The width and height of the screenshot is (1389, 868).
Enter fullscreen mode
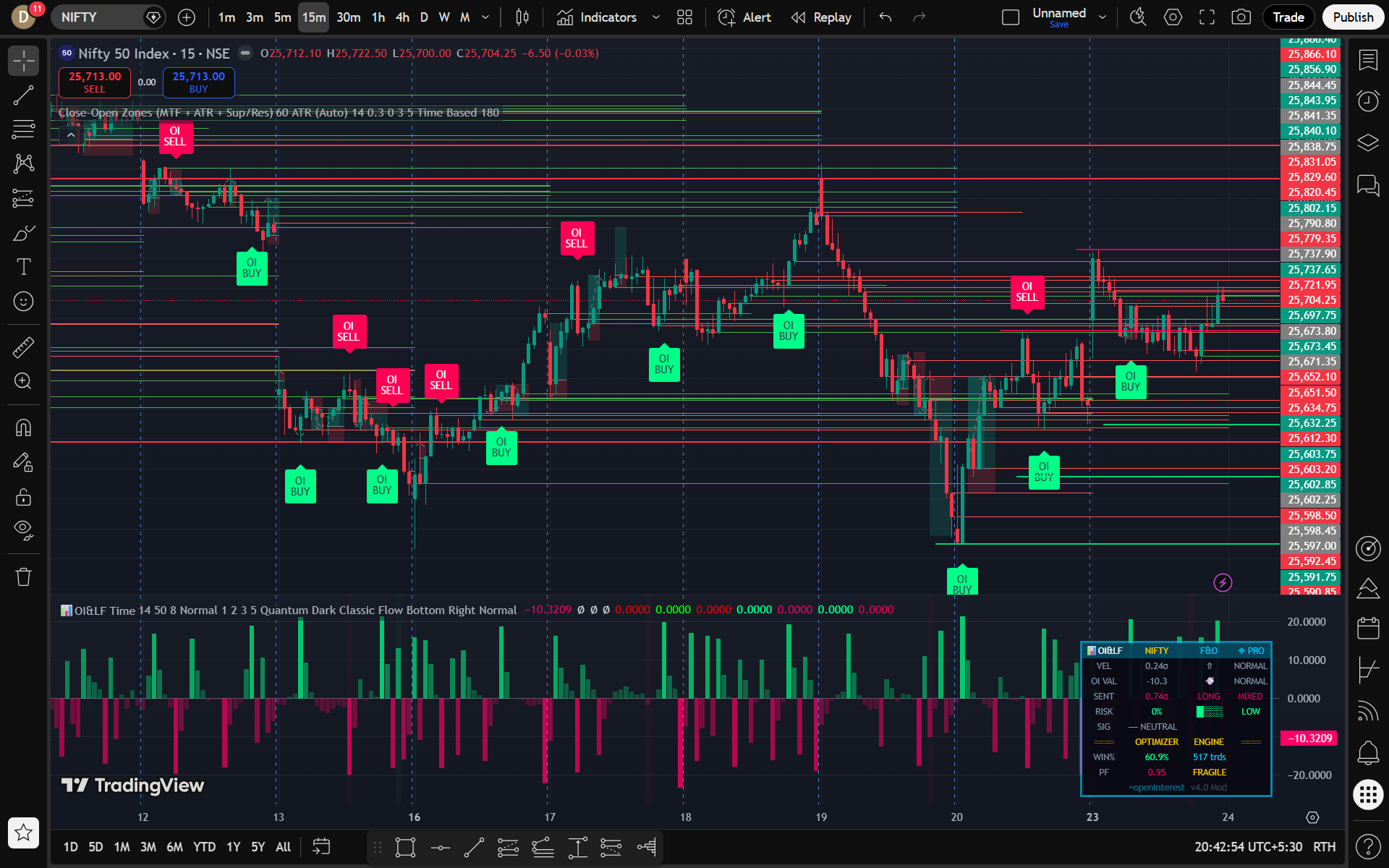coord(1207,17)
